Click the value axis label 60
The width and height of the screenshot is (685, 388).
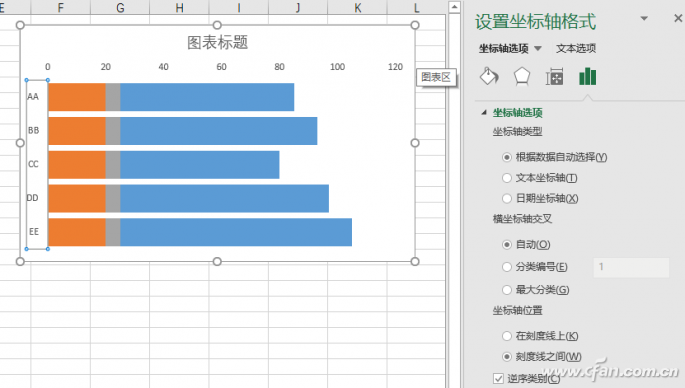click(x=221, y=67)
